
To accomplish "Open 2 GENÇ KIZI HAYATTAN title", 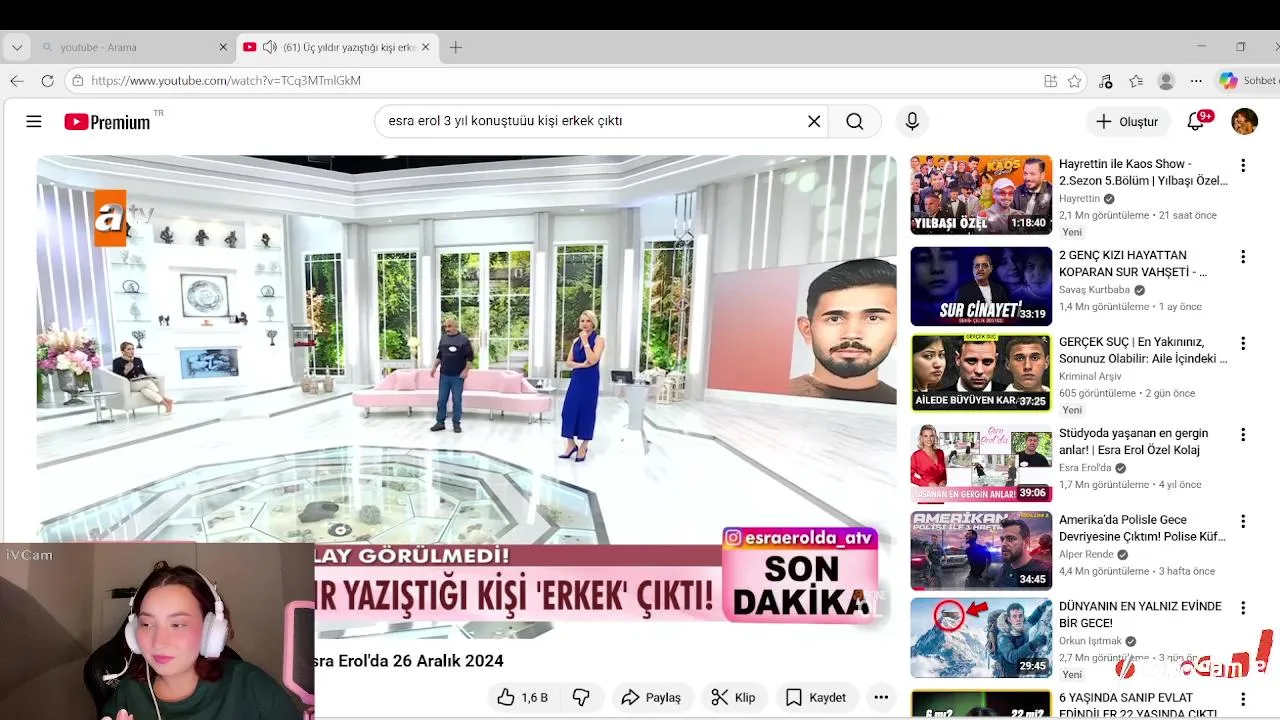I will tap(1133, 264).
